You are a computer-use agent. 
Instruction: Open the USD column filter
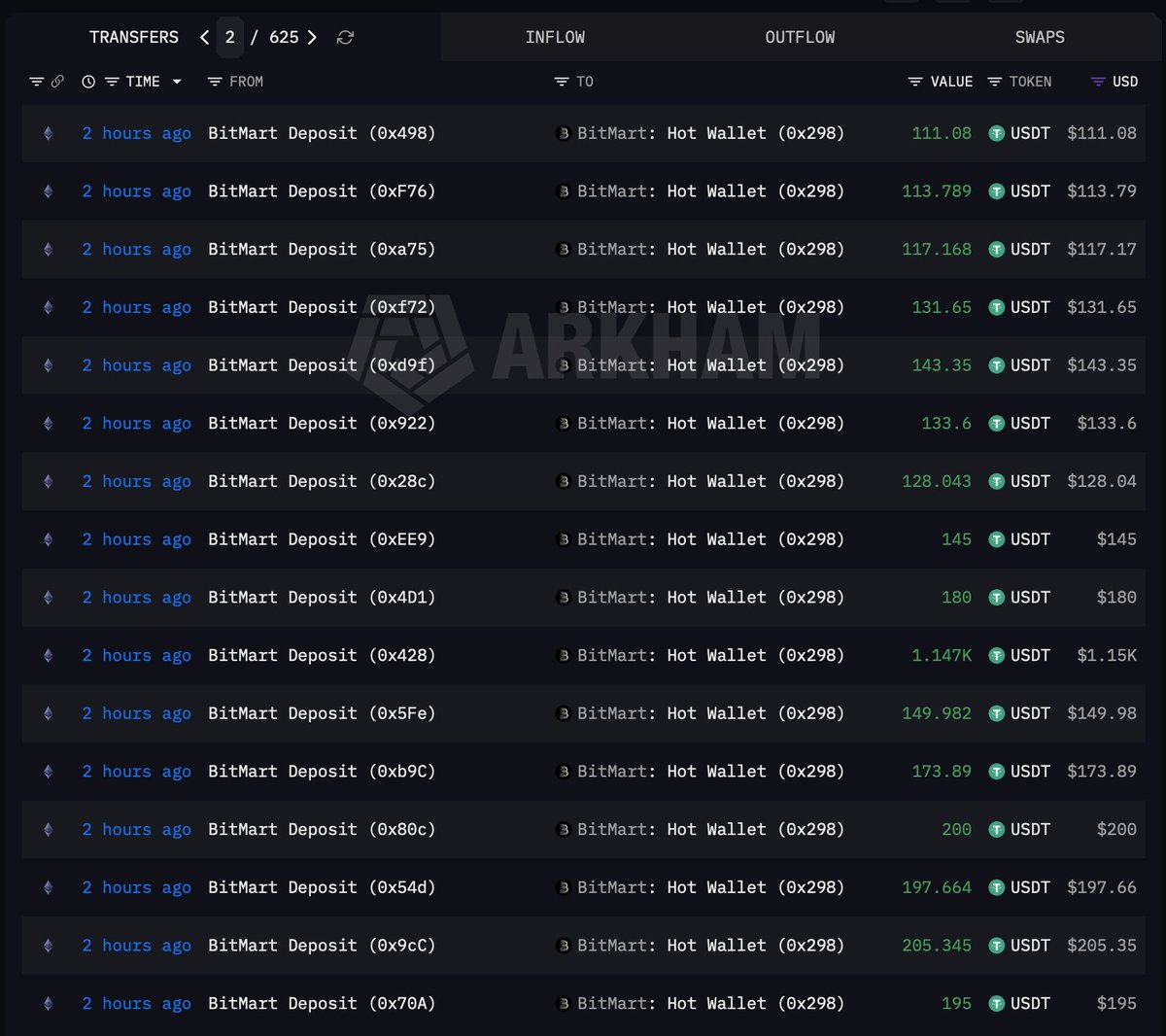coord(1098,82)
